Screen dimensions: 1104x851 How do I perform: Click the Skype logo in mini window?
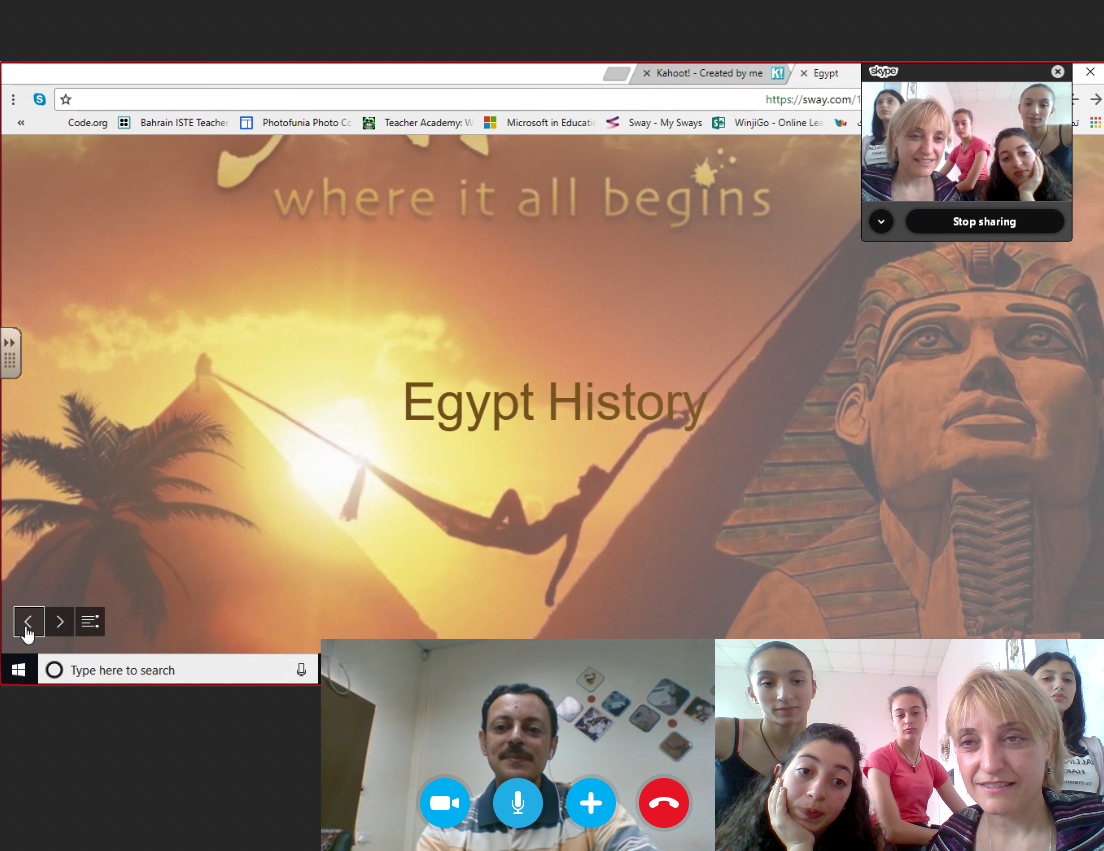point(883,71)
